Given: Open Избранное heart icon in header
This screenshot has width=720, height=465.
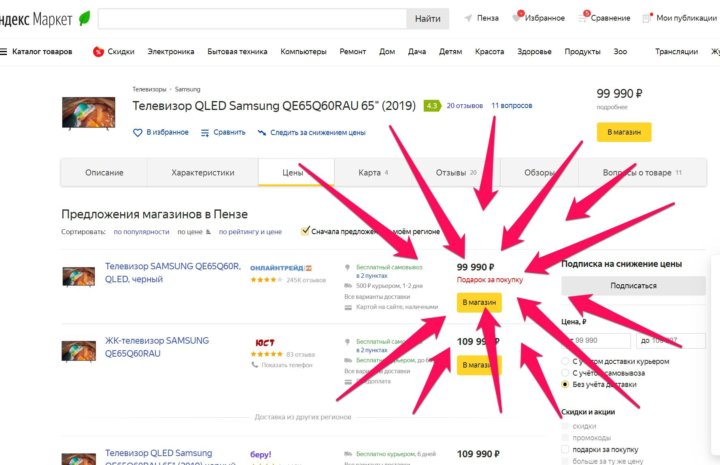Looking at the screenshot, I should 518,17.
